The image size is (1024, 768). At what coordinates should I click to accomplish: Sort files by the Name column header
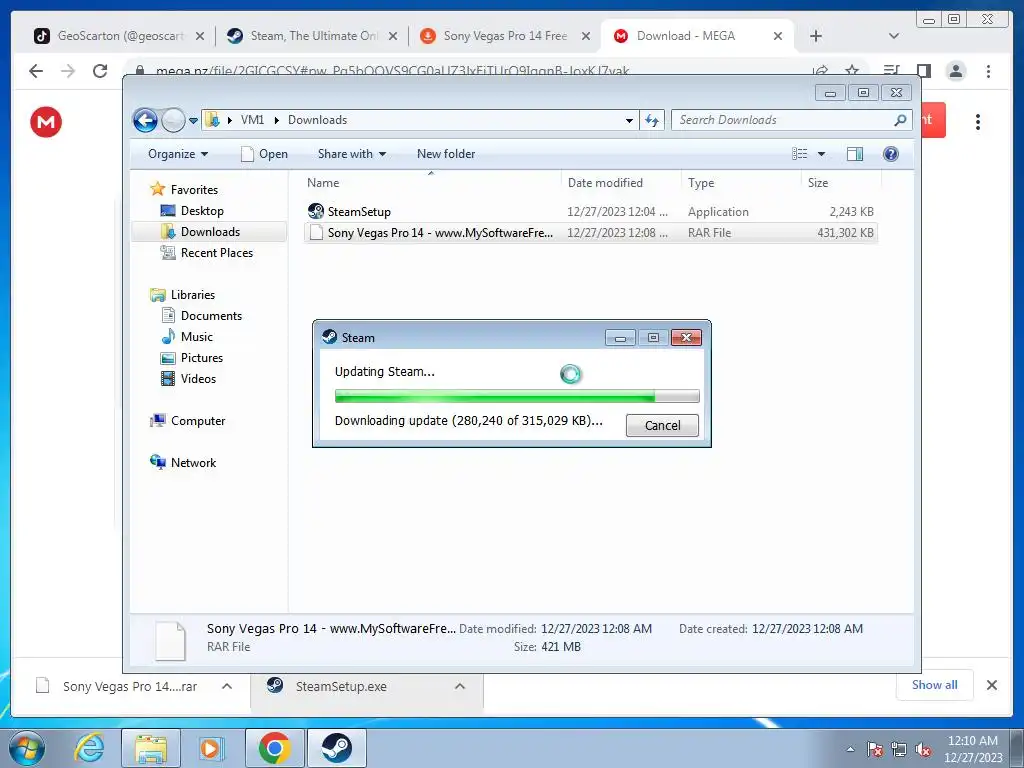[x=431, y=183]
